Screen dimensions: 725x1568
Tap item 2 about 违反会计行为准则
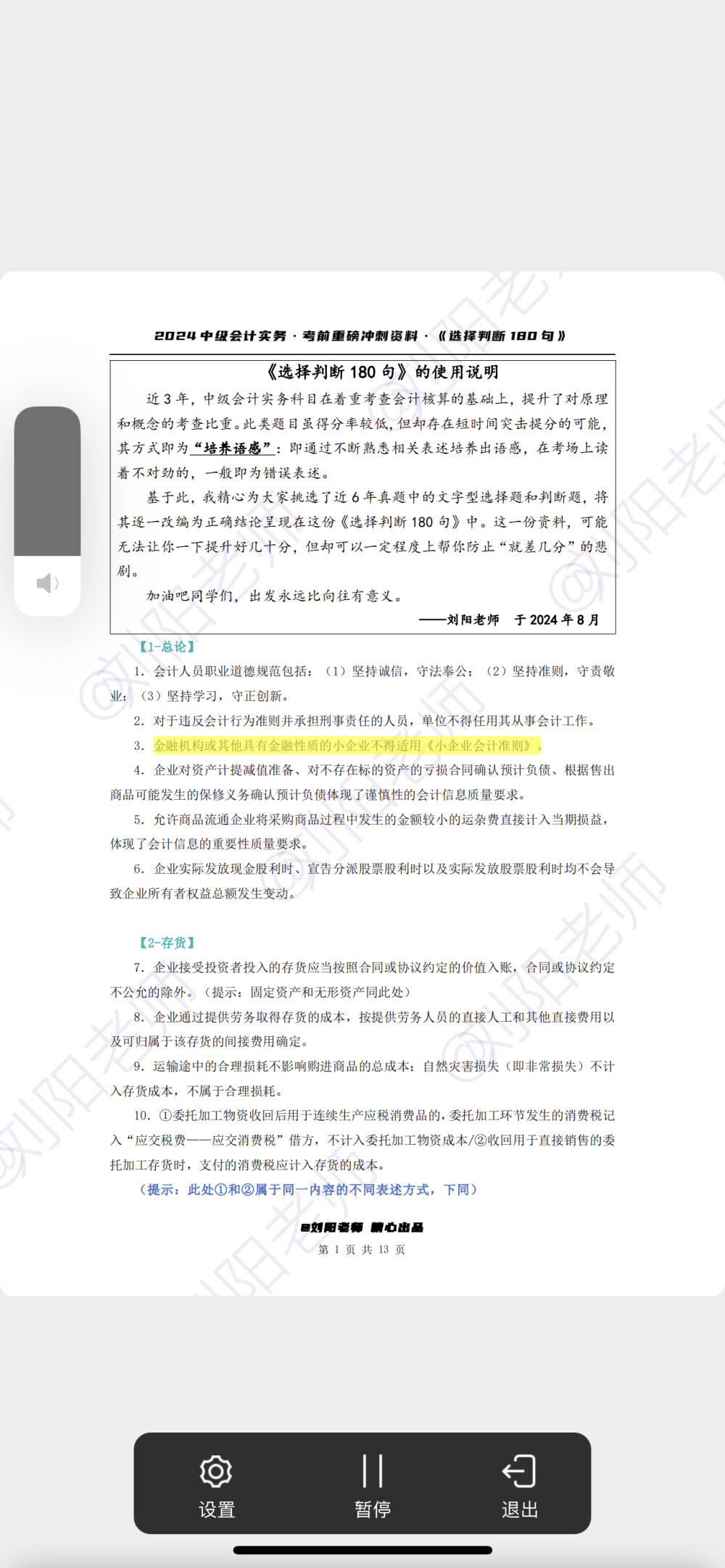(x=365, y=721)
